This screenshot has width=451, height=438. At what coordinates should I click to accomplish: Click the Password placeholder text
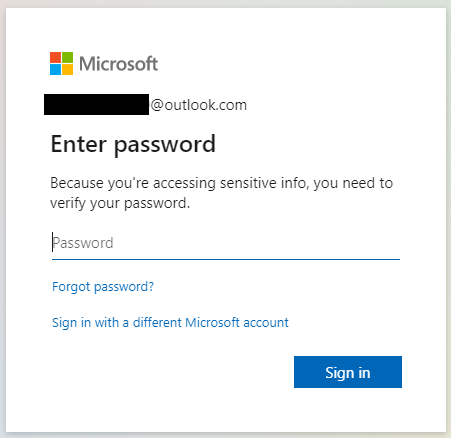click(83, 243)
